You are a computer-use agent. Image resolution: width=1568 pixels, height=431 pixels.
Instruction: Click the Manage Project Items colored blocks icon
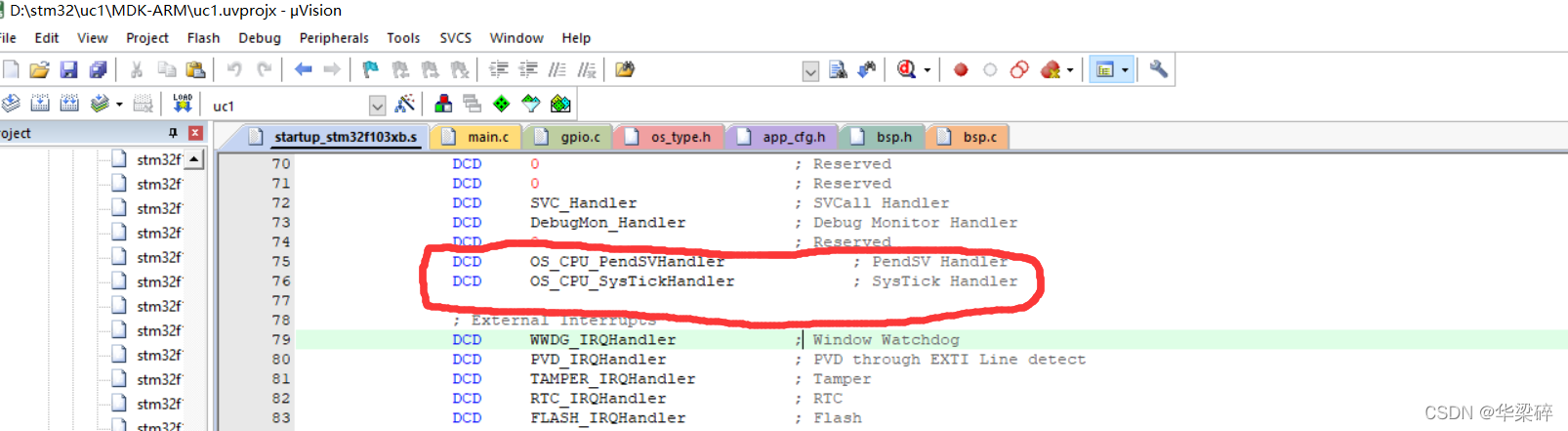click(x=443, y=104)
